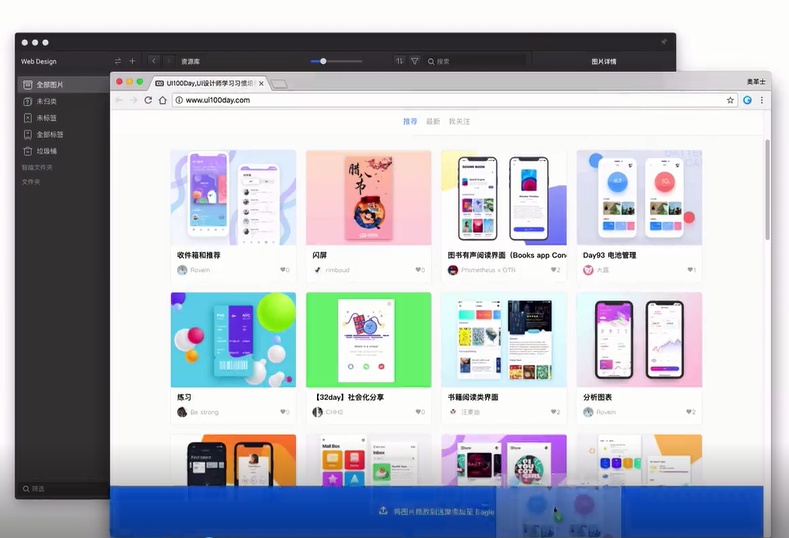Click author rimboud under 闪屏
The image size is (789, 538).
tap(337, 270)
